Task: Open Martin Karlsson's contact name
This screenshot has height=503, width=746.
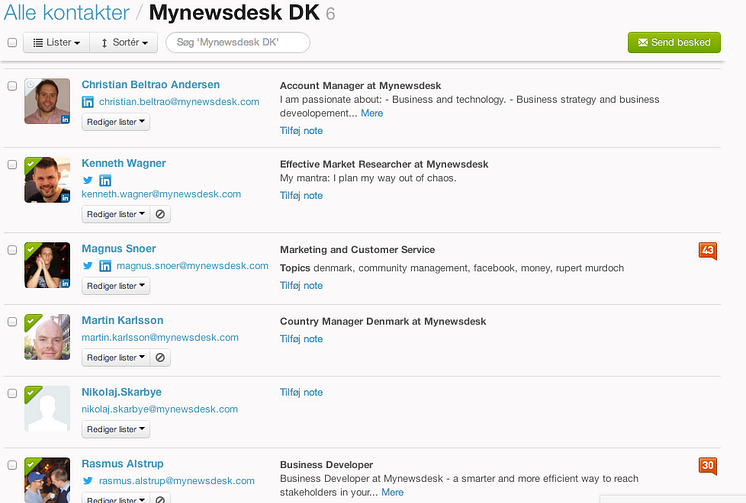Action: [122, 320]
